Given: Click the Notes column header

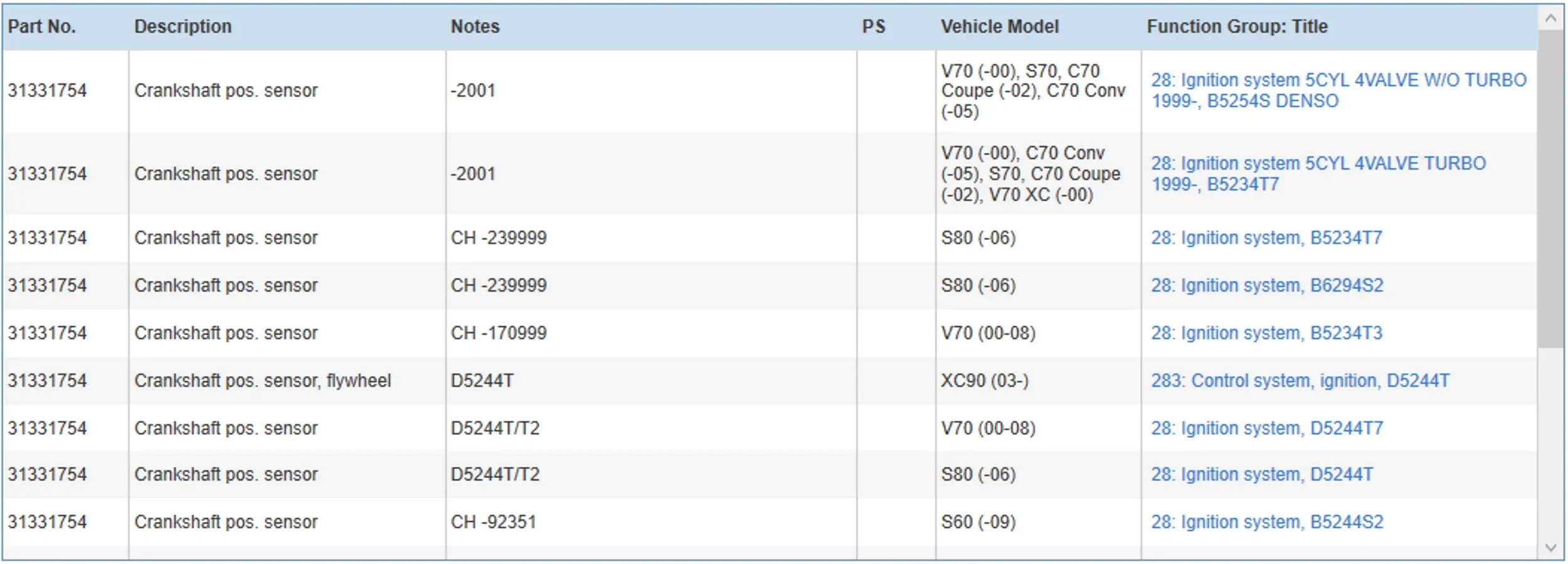Looking at the screenshot, I should 475,26.
